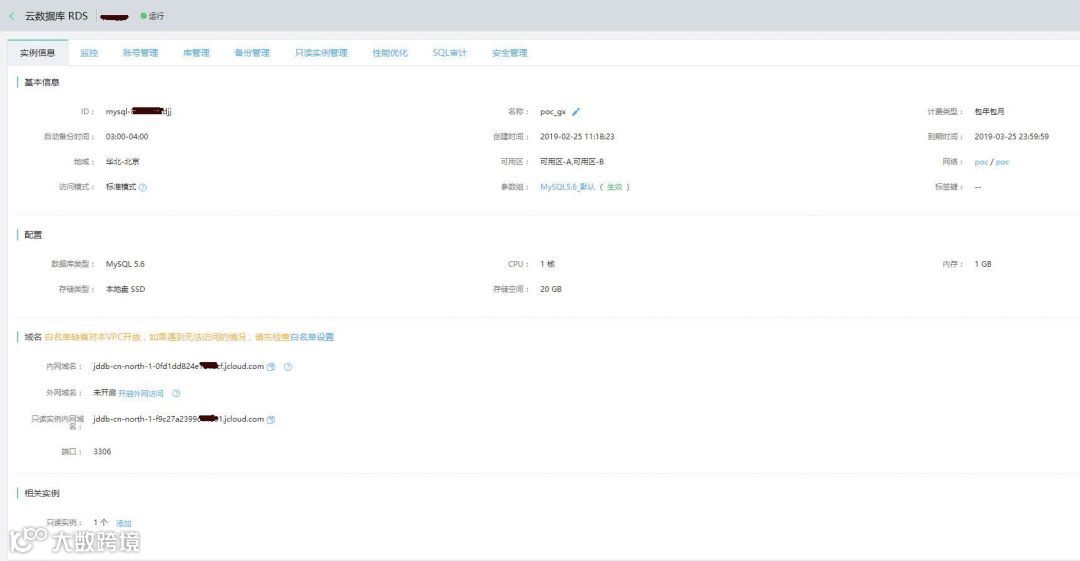Select the memory value 1 GB

tap(983, 264)
